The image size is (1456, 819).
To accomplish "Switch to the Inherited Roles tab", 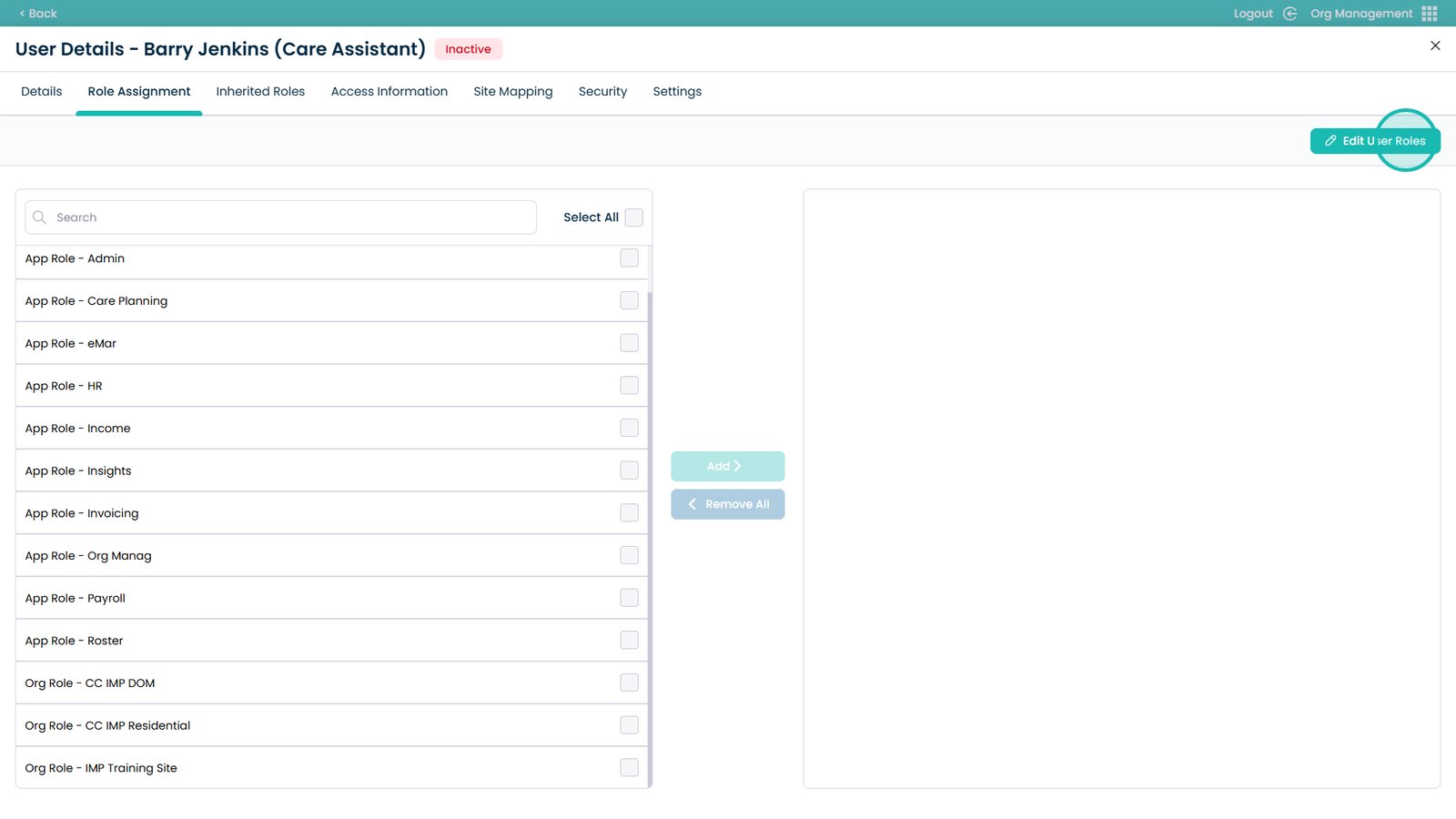I will (x=260, y=92).
